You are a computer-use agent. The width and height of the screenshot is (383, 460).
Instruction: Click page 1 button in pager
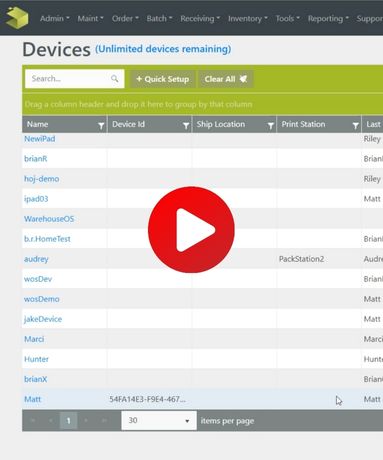(68, 421)
